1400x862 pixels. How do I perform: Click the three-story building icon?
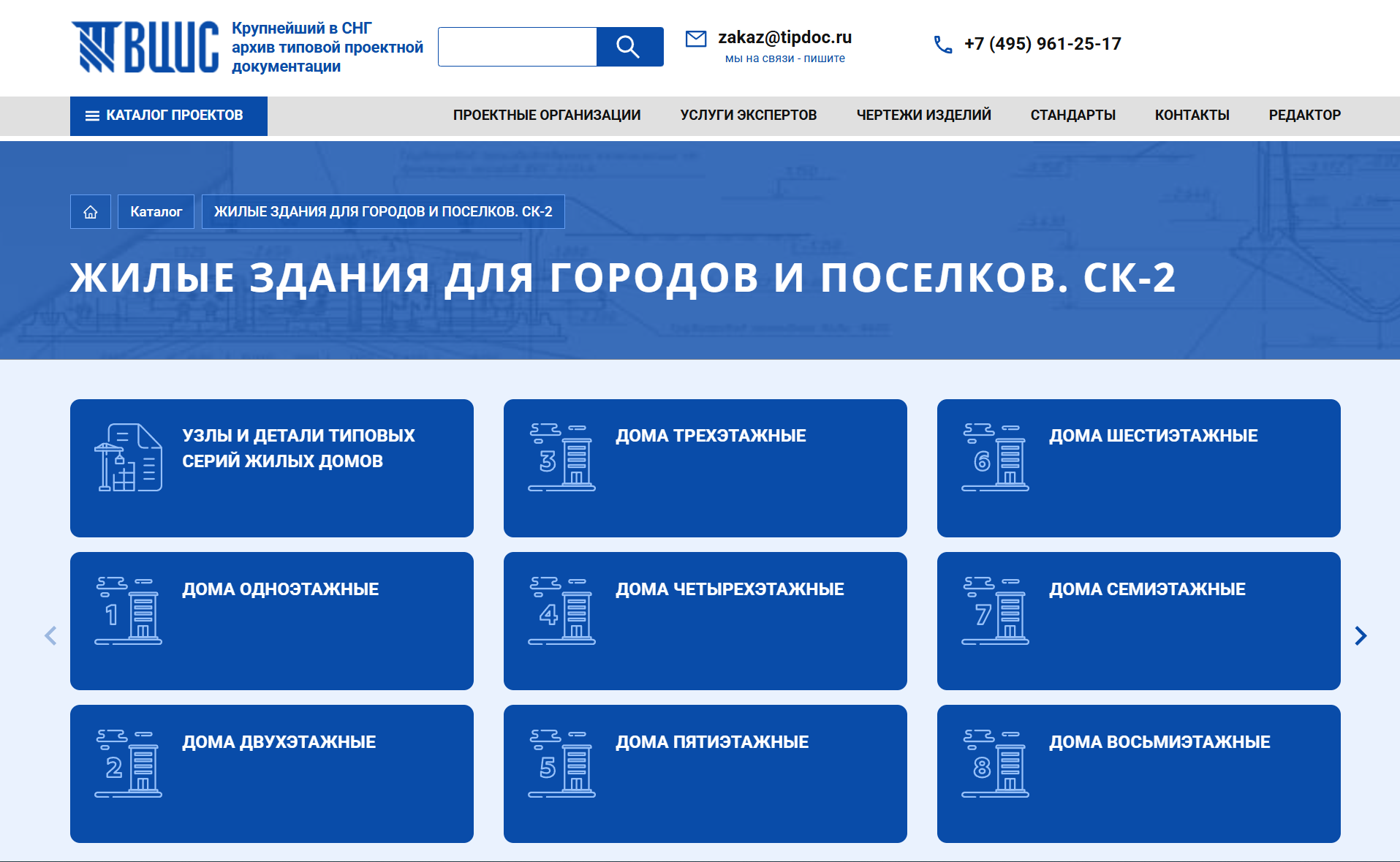coord(561,458)
